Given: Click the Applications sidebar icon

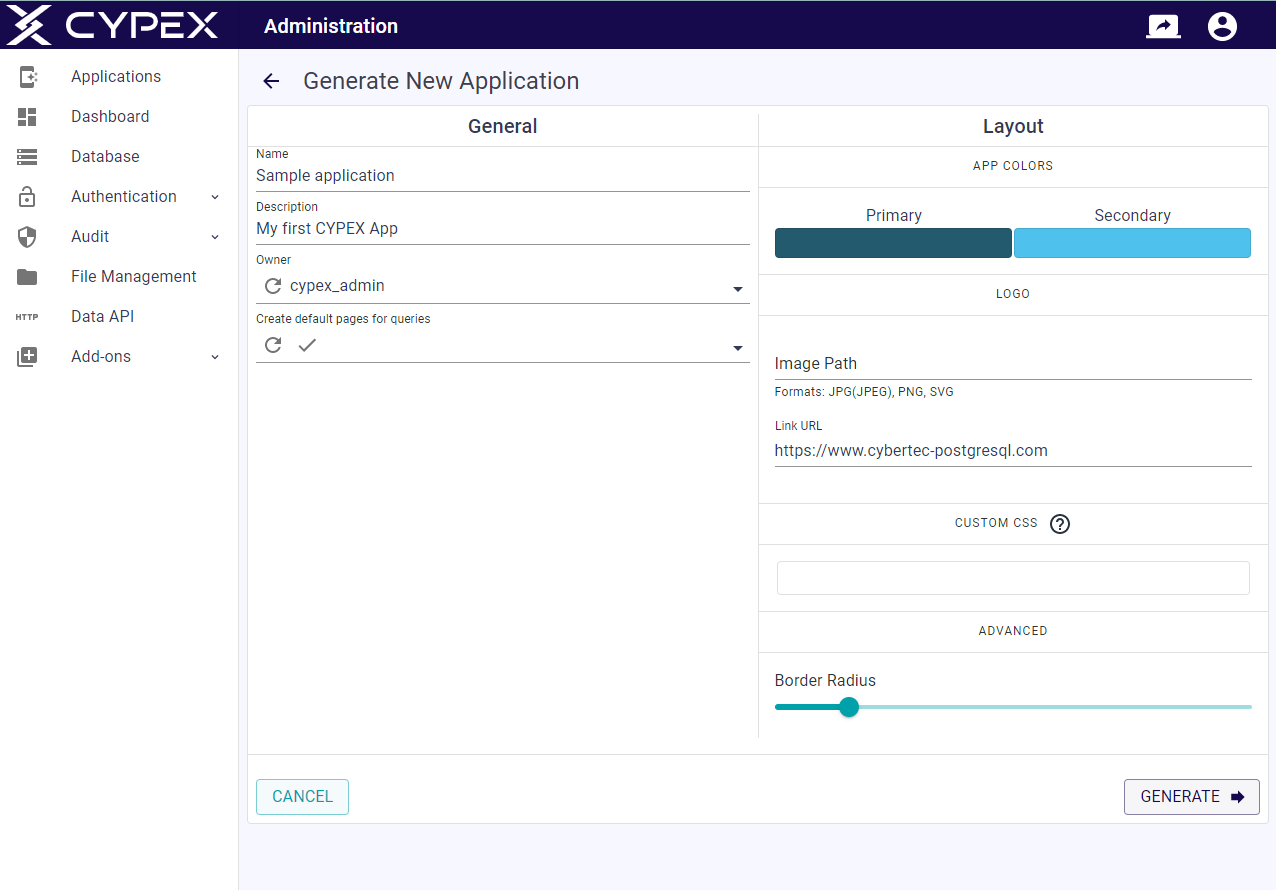Looking at the screenshot, I should pos(27,77).
